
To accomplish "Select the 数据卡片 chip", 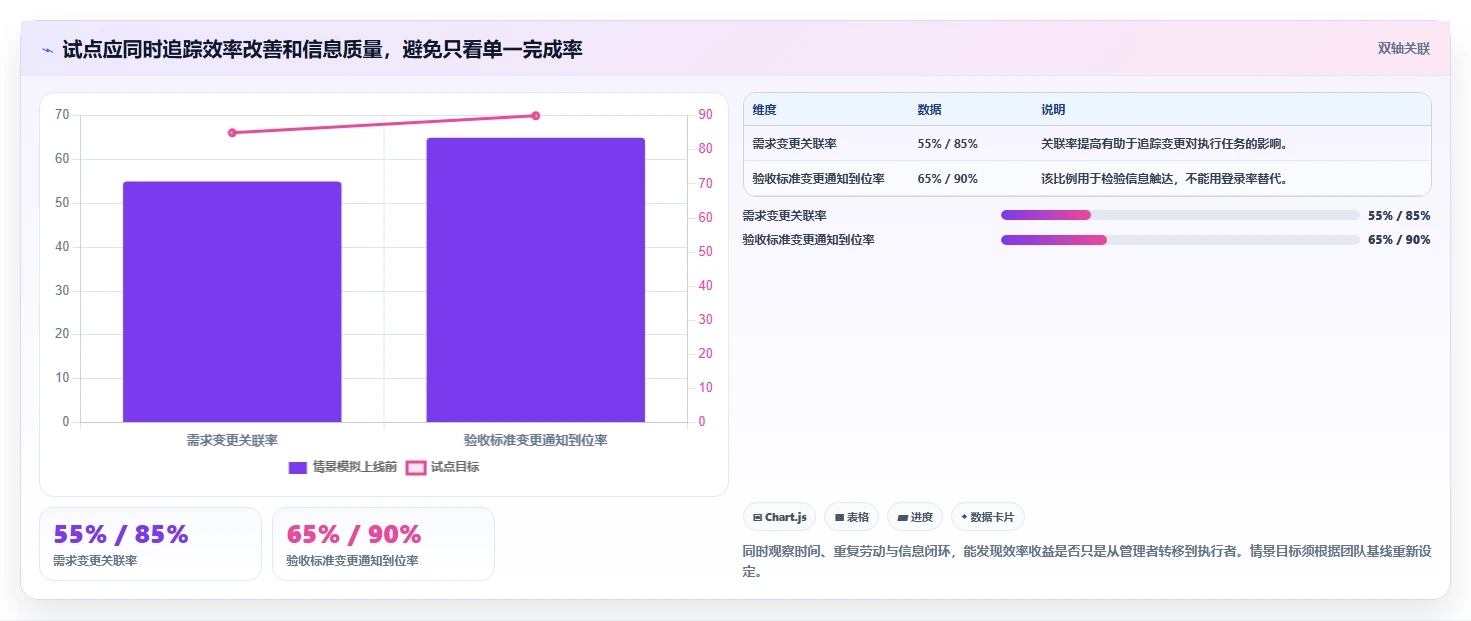I will pyautogui.click(x=988, y=517).
